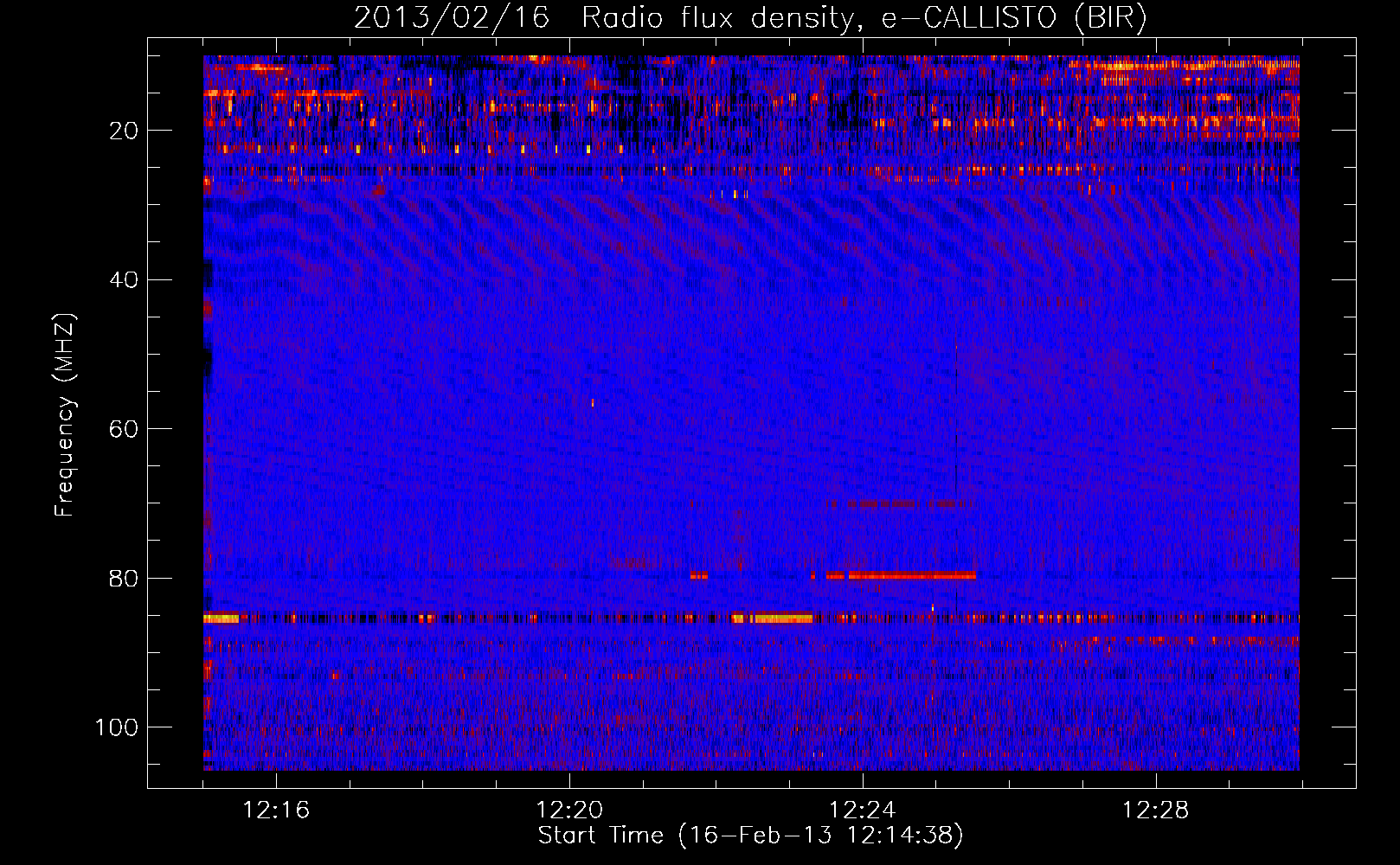Viewport: 1400px width, 865px height.
Task: Click the 12:24 time tick label
Action: click(863, 811)
